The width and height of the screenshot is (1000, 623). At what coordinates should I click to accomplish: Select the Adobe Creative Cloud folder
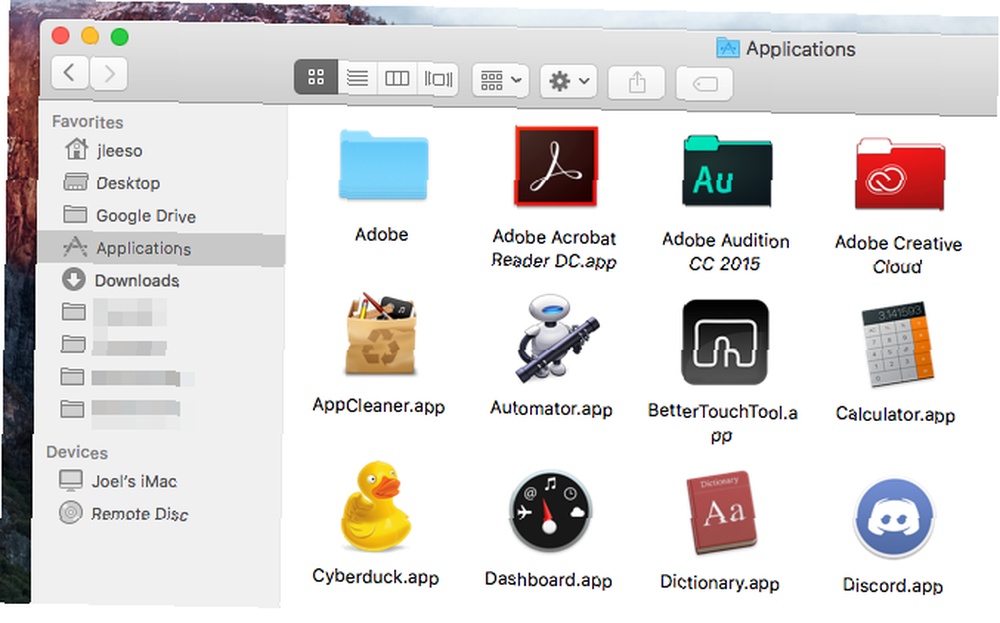click(899, 173)
